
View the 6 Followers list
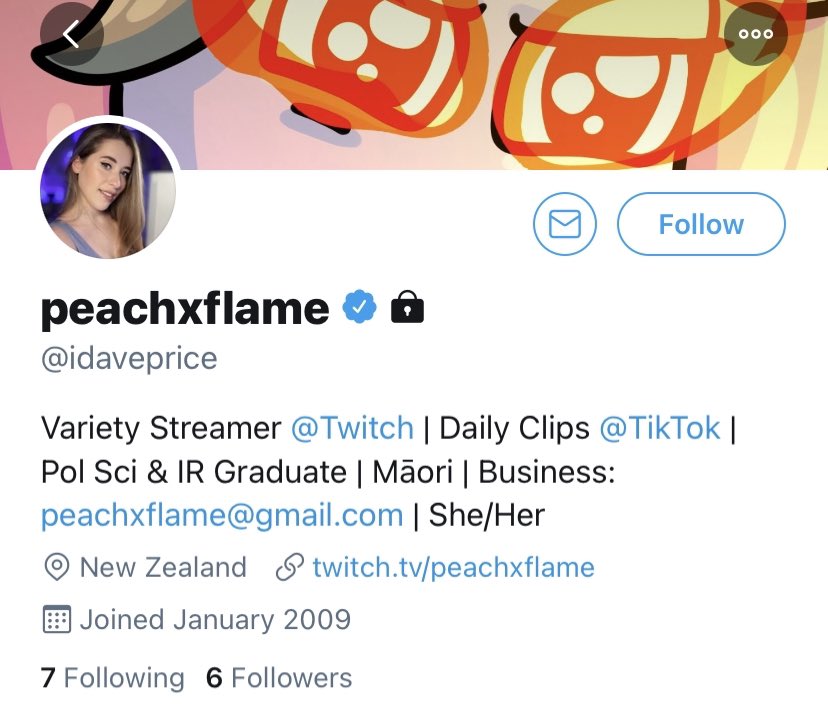[279, 678]
